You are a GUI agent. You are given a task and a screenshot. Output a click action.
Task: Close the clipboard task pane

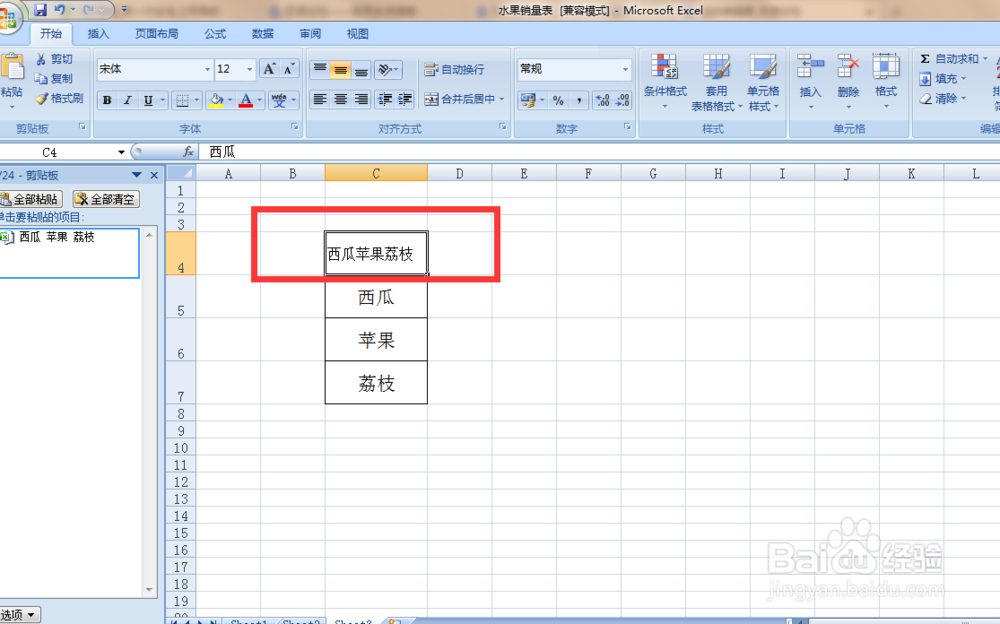(x=154, y=175)
